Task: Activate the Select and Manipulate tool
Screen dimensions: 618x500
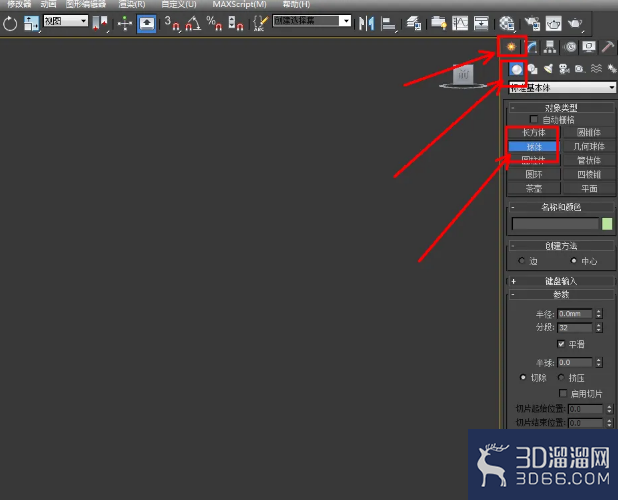Action: tap(125, 23)
